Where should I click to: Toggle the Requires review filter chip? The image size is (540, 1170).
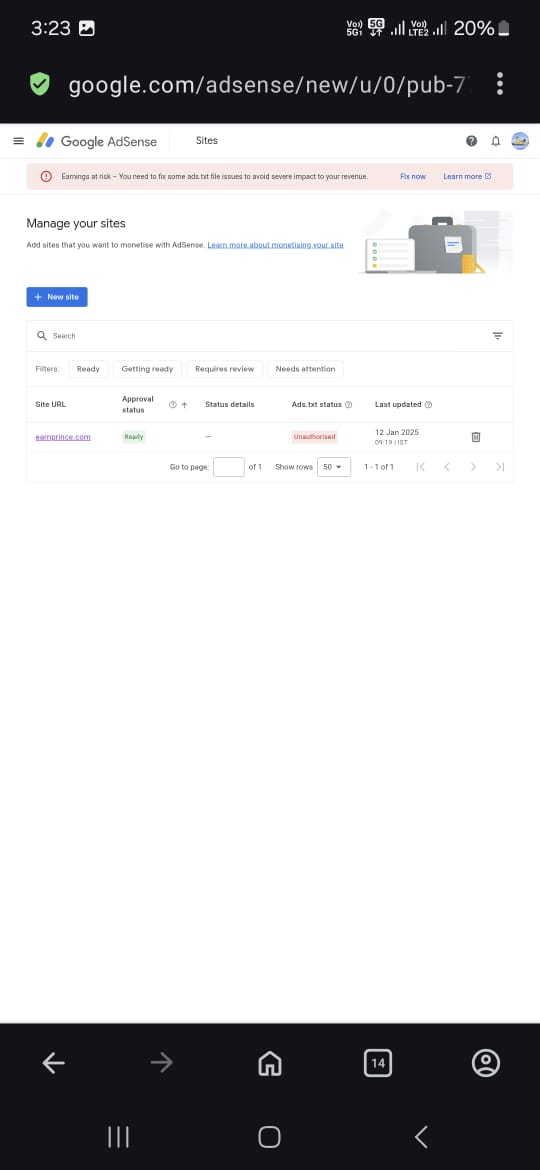[x=225, y=369]
